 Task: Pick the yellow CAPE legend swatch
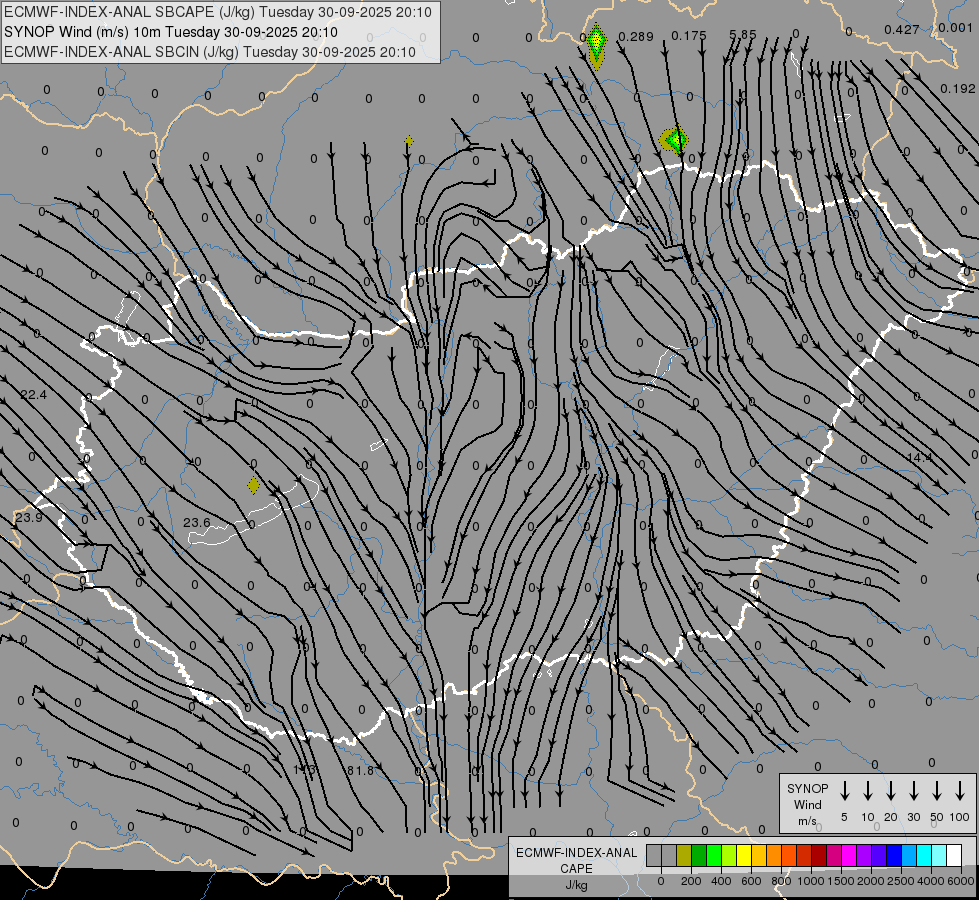[744, 855]
